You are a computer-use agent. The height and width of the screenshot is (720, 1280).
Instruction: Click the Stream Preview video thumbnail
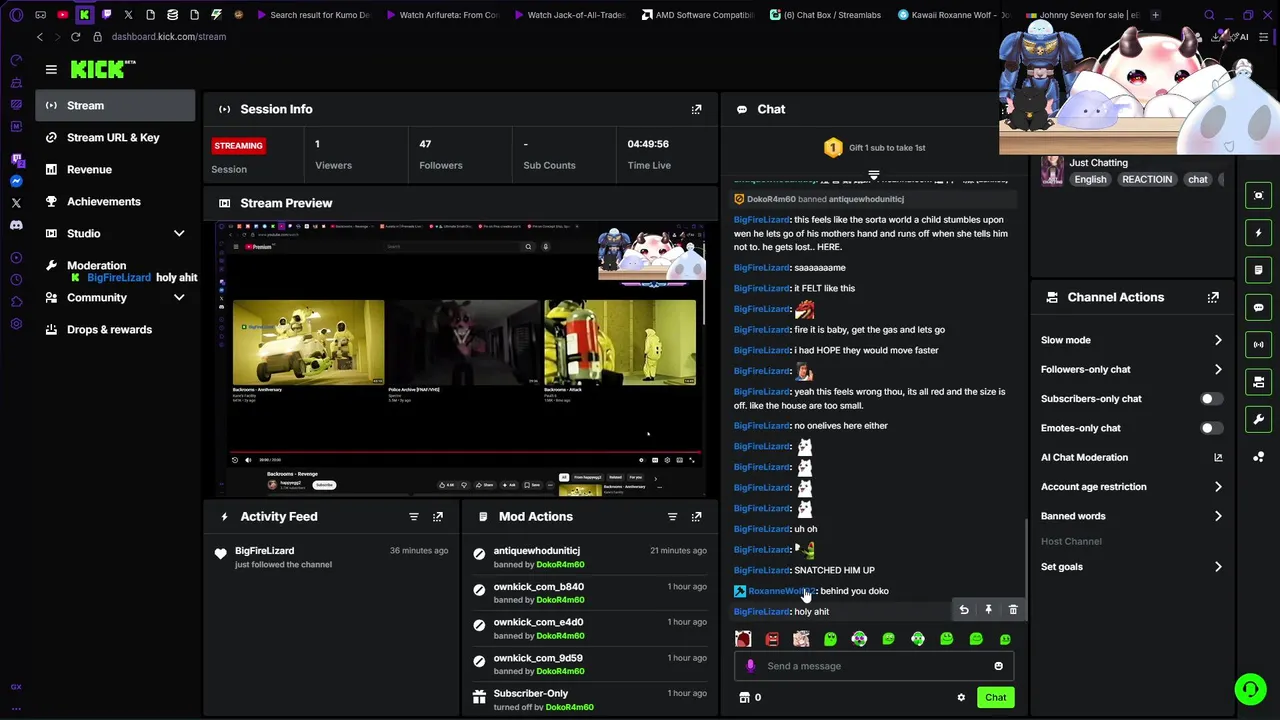pyautogui.click(x=460, y=359)
